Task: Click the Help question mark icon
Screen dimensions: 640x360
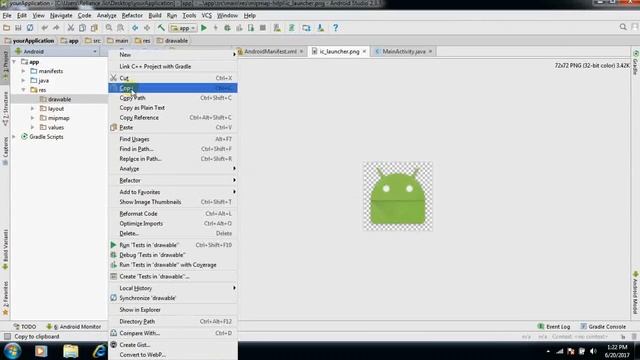Action: (x=335, y=28)
